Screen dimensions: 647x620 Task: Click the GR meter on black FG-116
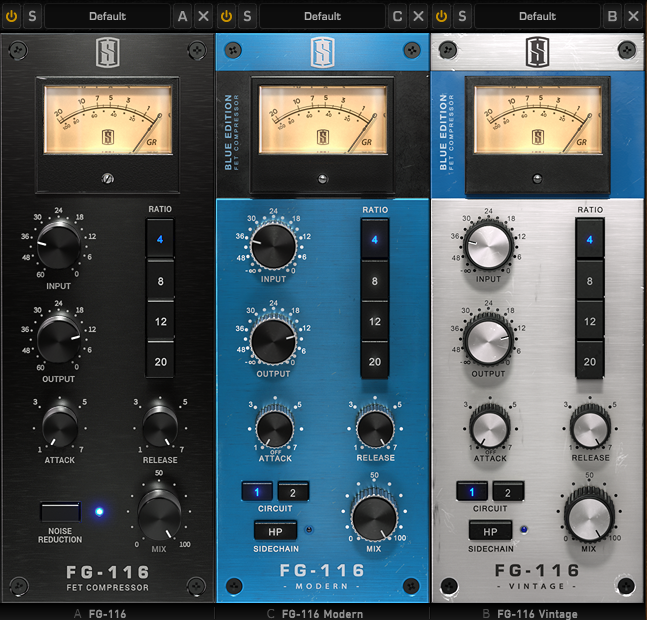(x=108, y=120)
